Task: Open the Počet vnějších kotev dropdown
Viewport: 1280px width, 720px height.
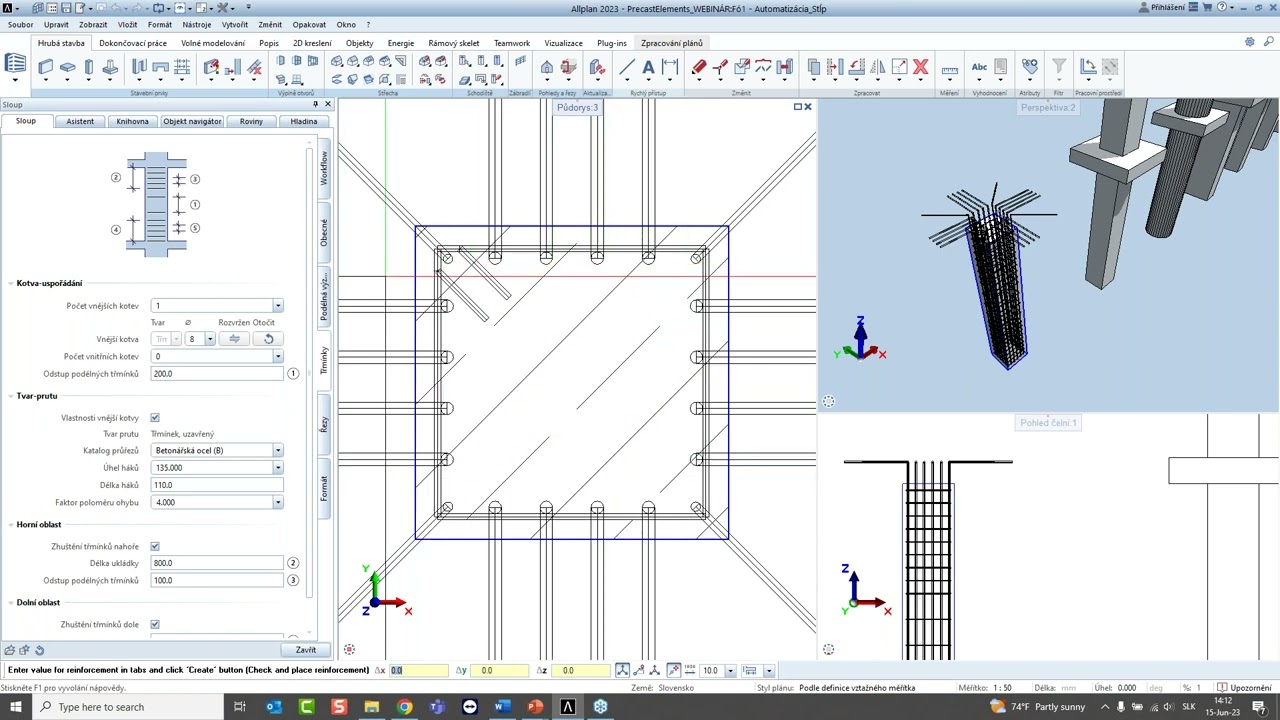Action: [277, 306]
